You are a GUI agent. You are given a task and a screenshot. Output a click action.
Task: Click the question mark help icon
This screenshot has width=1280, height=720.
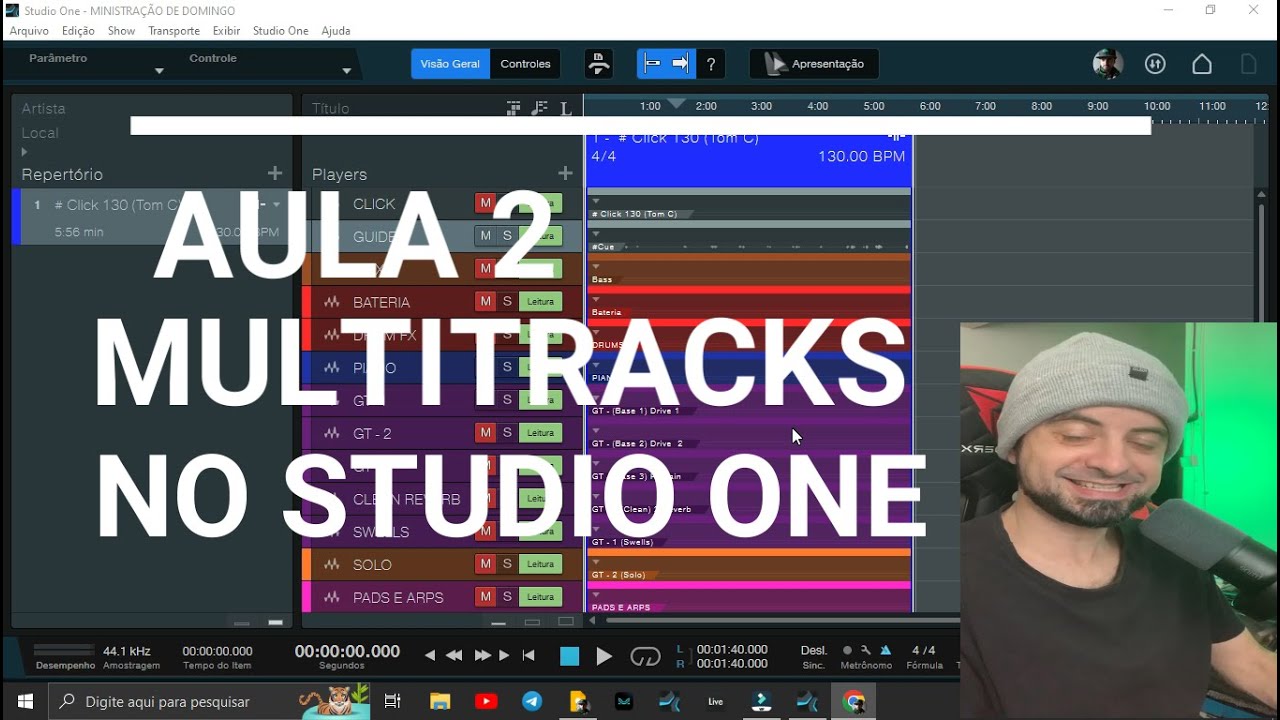pos(710,64)
